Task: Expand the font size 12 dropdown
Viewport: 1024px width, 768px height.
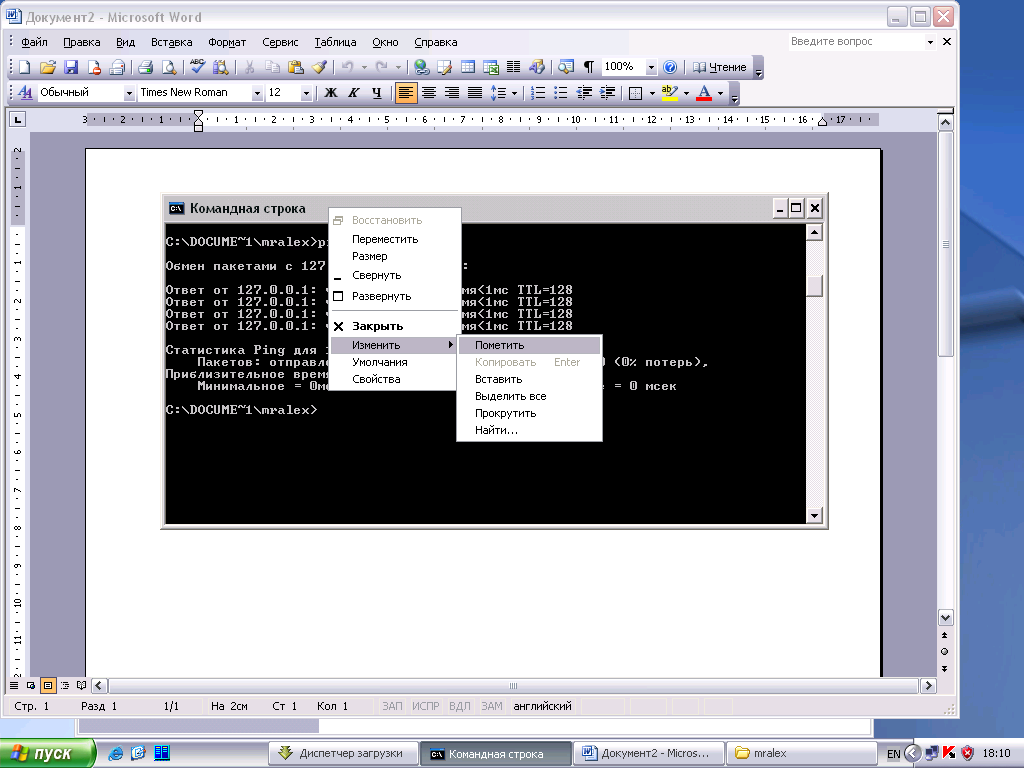Action: point(306,93)
